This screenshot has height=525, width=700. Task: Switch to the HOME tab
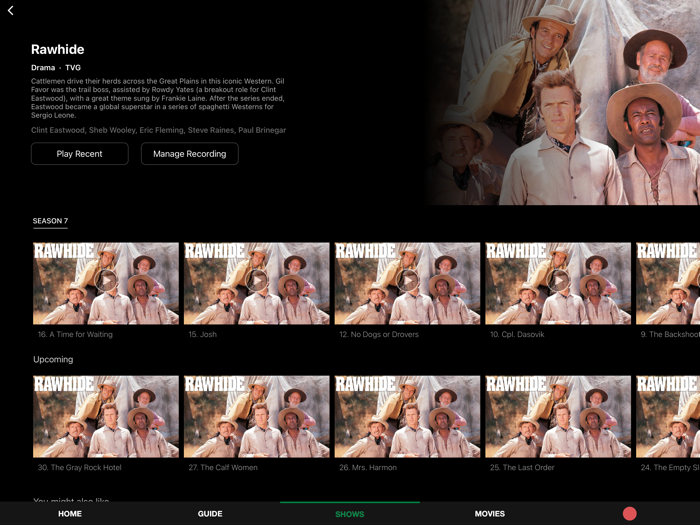coord(70,514)
